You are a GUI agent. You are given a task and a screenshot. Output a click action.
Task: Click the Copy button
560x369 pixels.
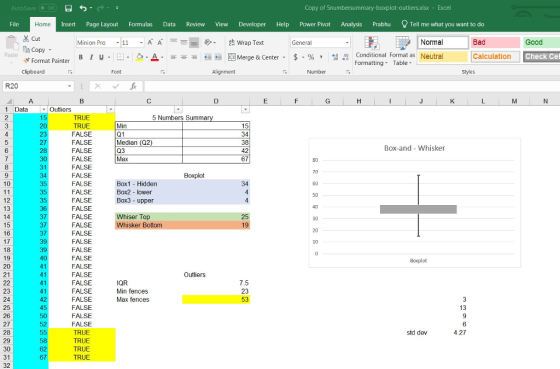point(34,50)
